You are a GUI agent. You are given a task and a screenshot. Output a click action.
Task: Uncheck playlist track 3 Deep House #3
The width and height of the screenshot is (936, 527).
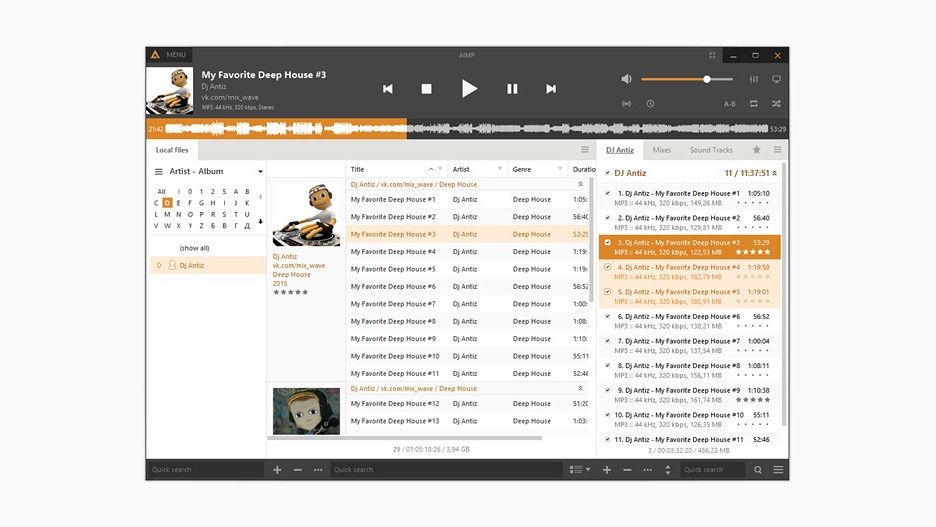(x=607, y=242)
